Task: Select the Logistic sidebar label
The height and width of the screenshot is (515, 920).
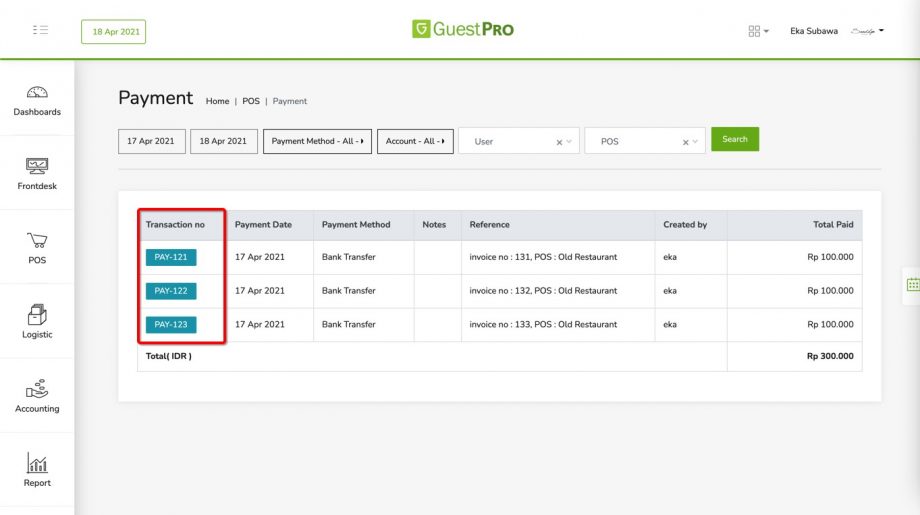Action: click(x=37, y=334)
